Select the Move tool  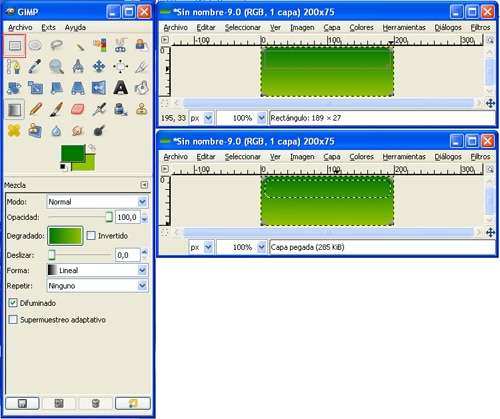coord(99,67)
